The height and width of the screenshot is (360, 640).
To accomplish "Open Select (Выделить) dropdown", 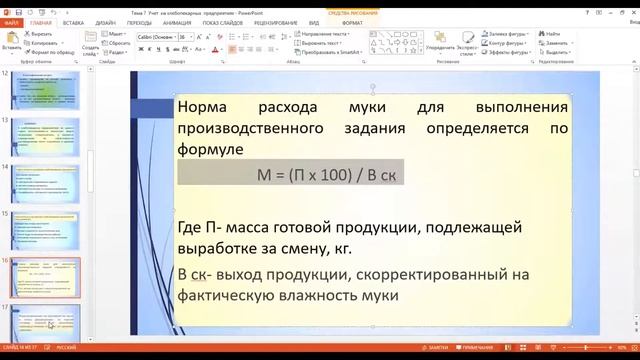I will point(555,52).
